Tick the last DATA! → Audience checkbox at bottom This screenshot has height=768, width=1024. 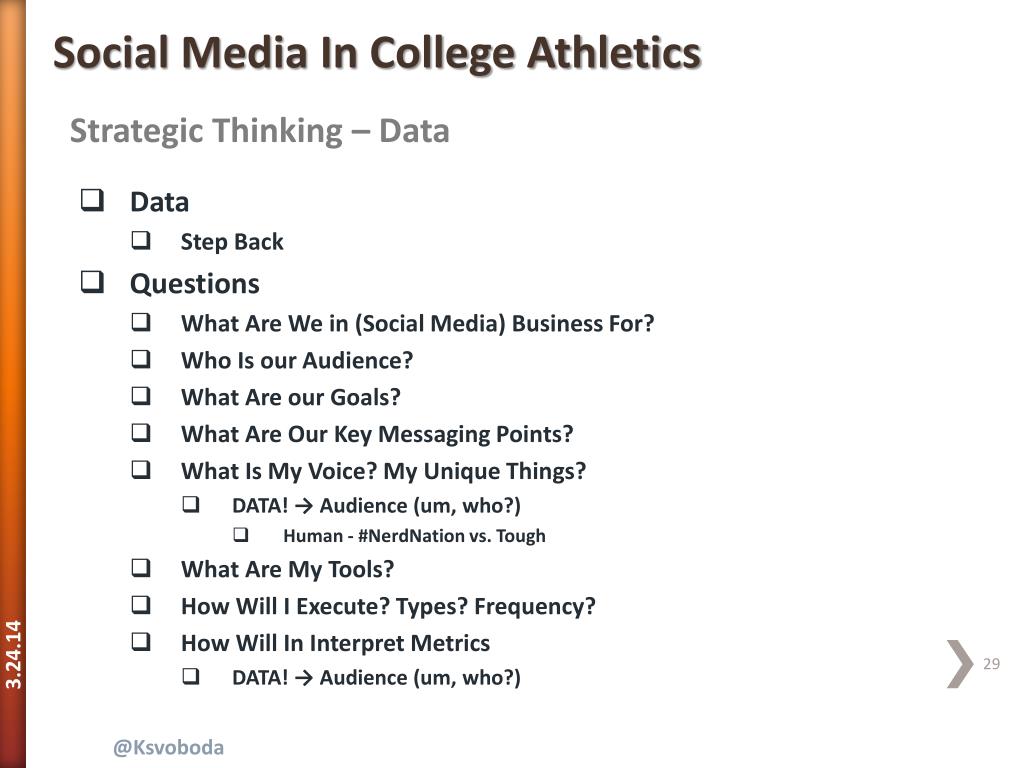191,676
